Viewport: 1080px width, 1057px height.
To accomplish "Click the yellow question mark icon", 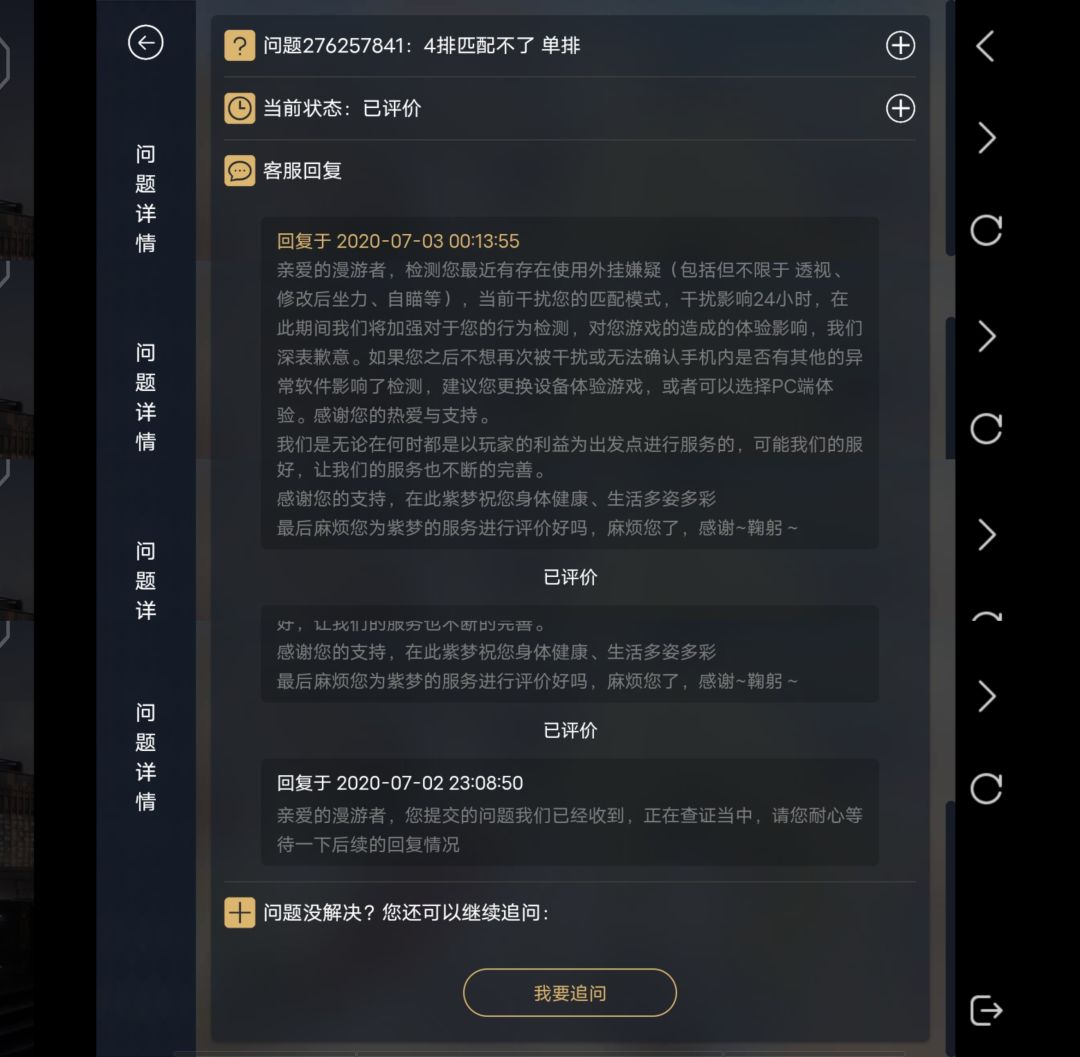I will click(x=240, y=46).
